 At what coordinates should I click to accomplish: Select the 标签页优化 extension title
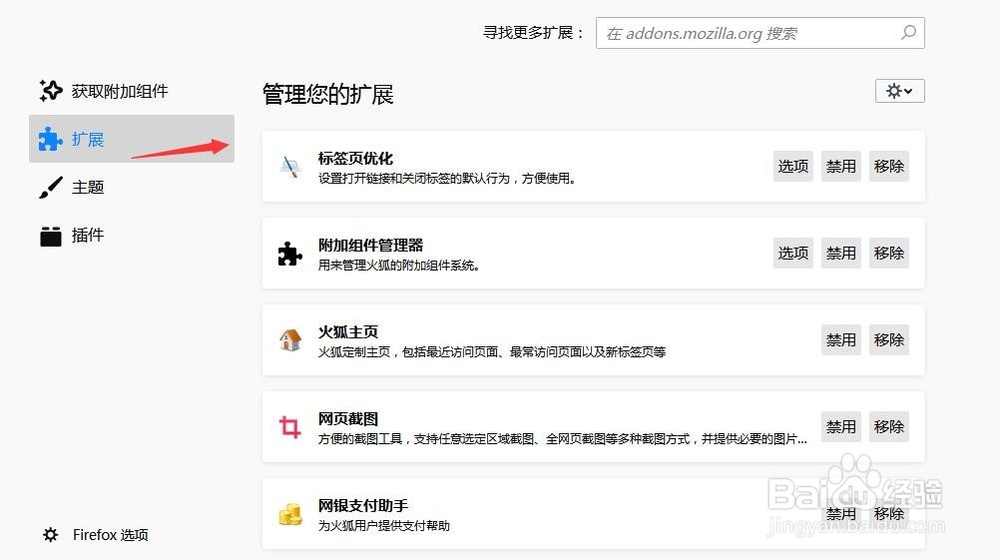[x=355, y=158]
